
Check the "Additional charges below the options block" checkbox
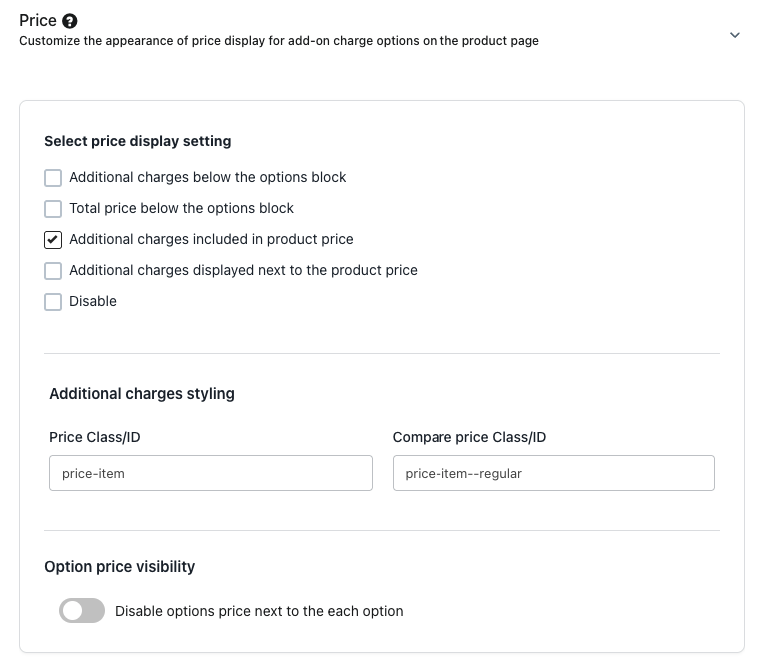pos(53,178)
